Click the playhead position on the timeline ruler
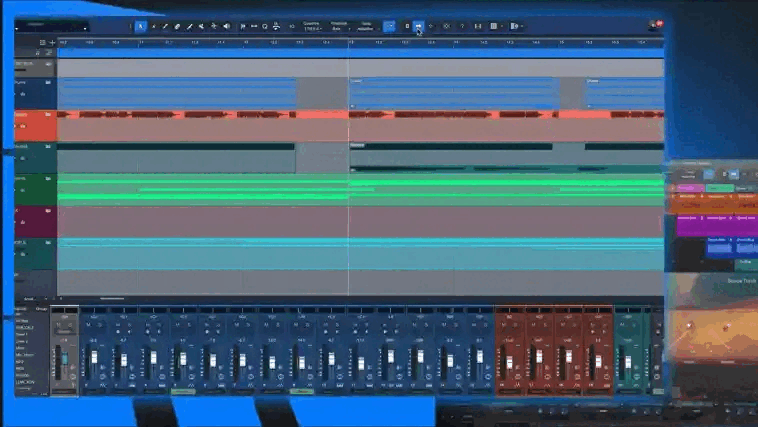 (349, 43)
